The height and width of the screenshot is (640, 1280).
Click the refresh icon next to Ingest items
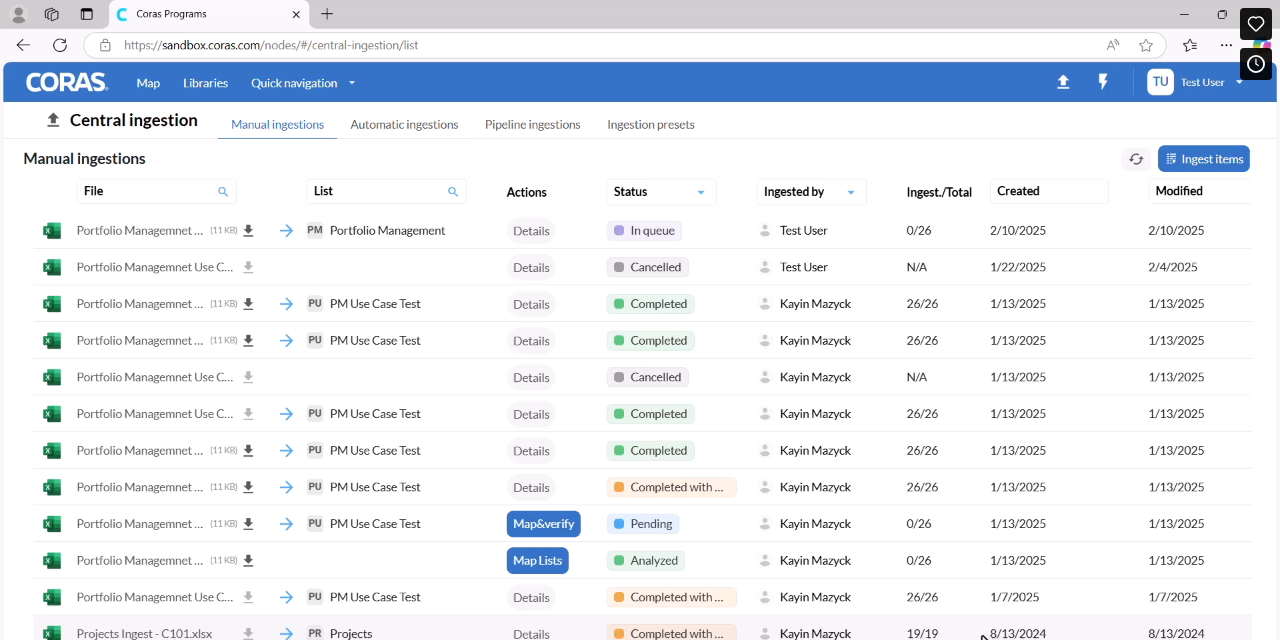[1136, 159]
